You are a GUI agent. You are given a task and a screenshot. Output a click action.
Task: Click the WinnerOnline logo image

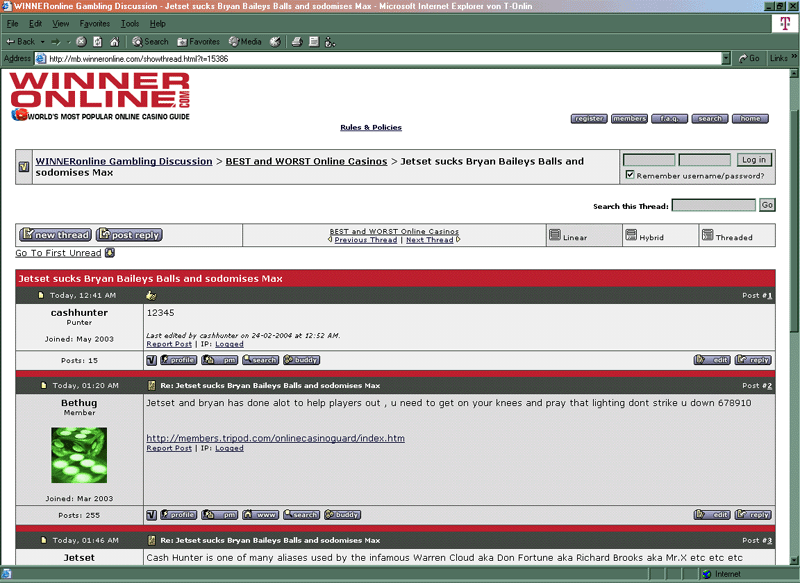(100, 96)
